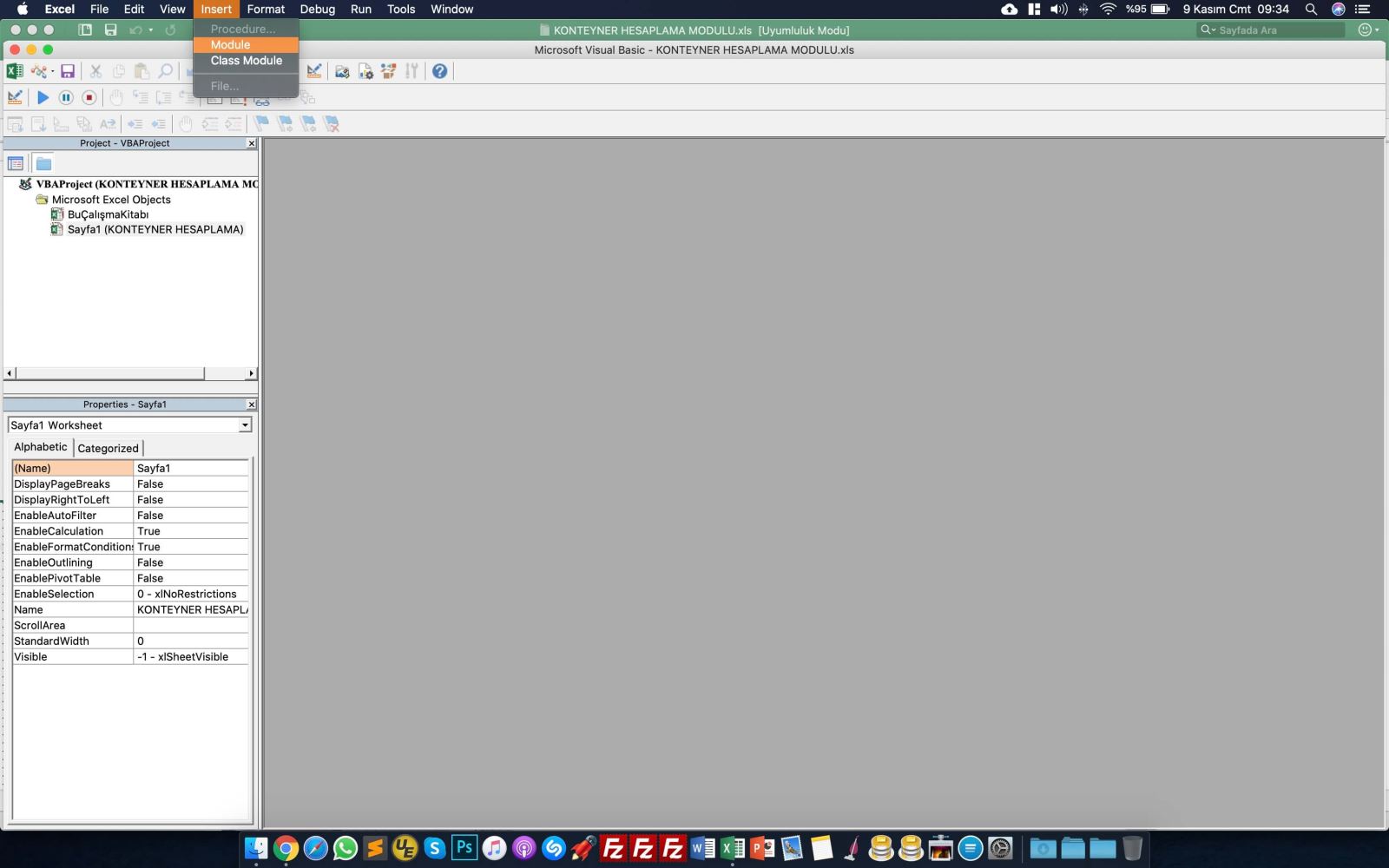The image size is (1389, 868).
Task: Save the project with the floppy disk icon
Action: pyautogui.click(x=68, y=71)
